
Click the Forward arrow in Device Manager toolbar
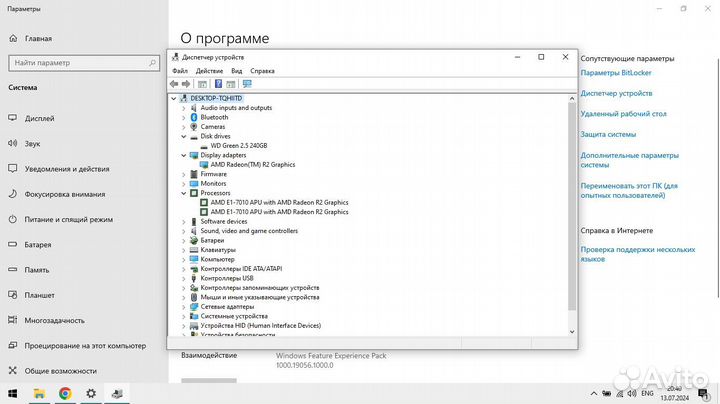(186, 84)
